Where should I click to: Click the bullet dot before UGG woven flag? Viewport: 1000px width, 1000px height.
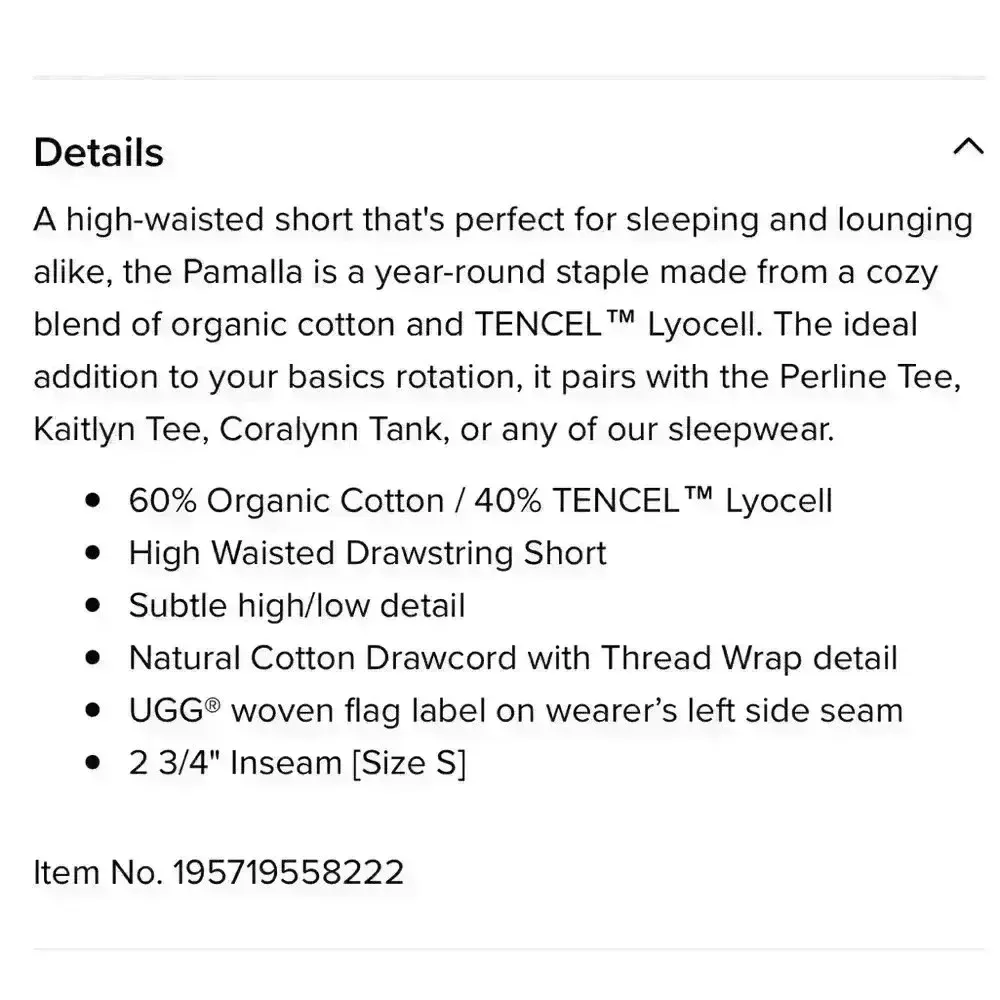click(x=94, y=710)
